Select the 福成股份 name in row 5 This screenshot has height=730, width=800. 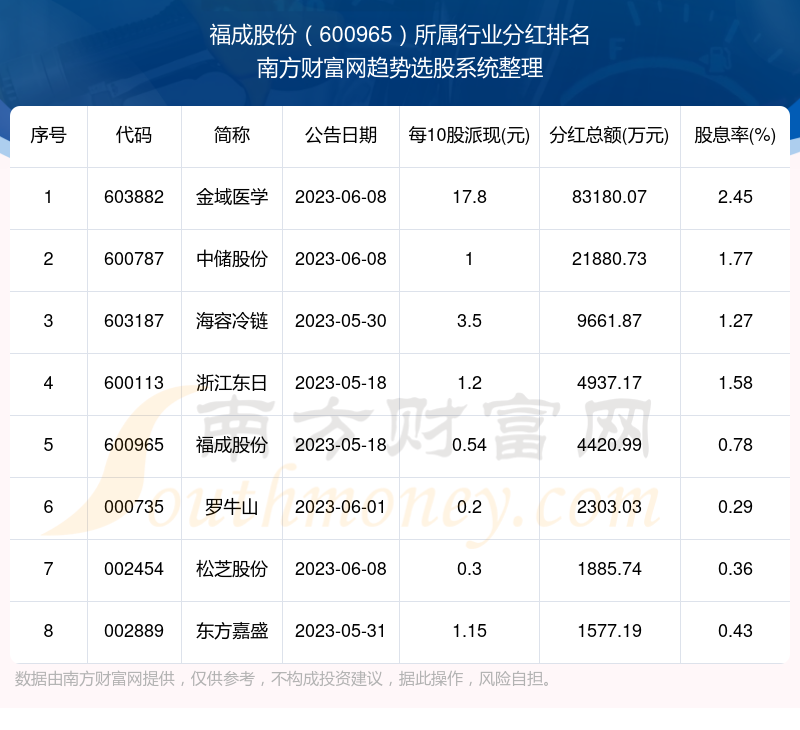click(232, 445)
